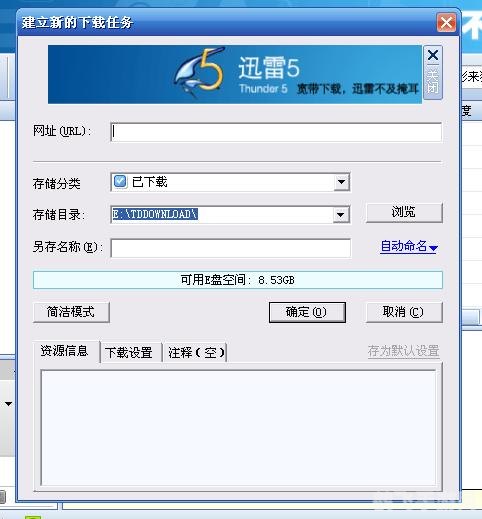Open the 自动命名 naming options

pos(409,247)
